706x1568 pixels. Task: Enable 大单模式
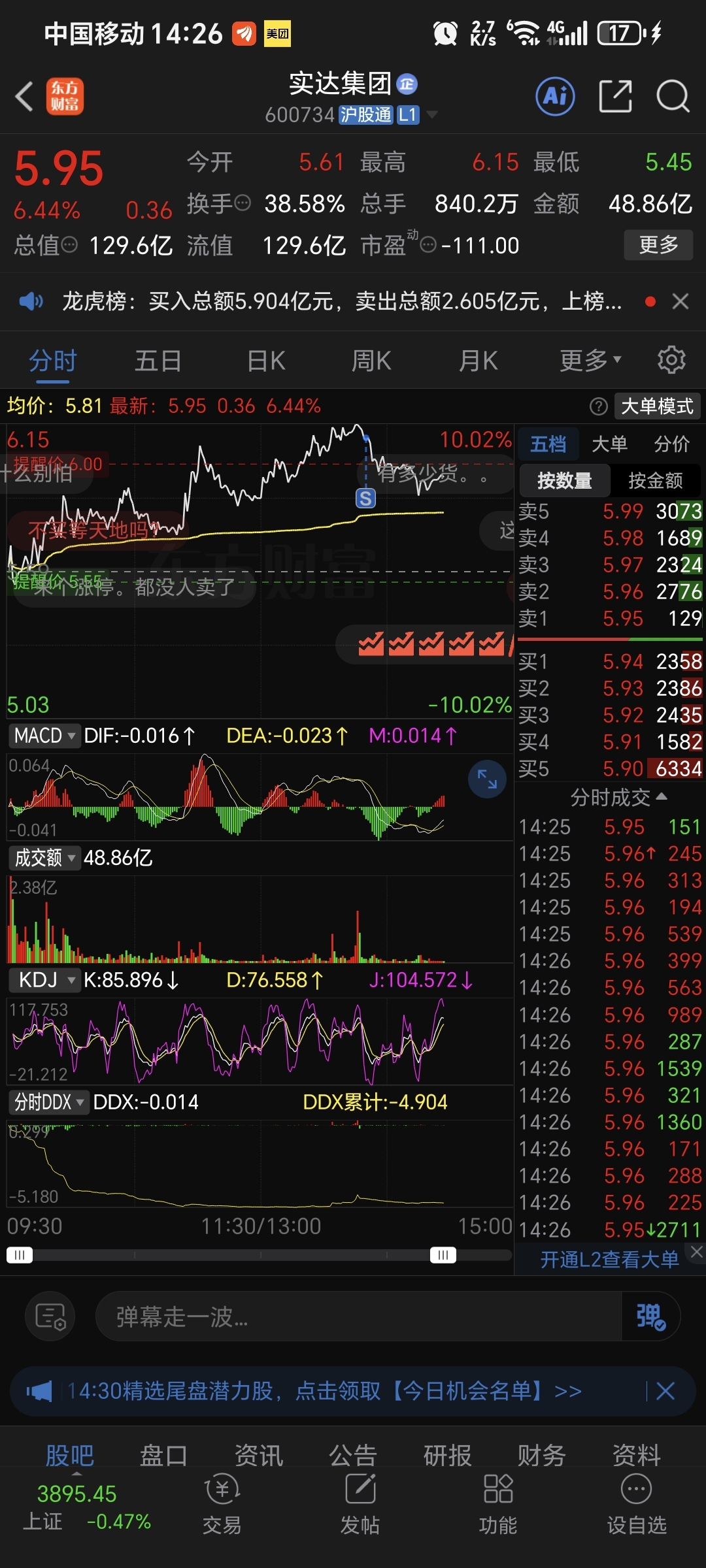pyautogui.click(x=657, y=406)
